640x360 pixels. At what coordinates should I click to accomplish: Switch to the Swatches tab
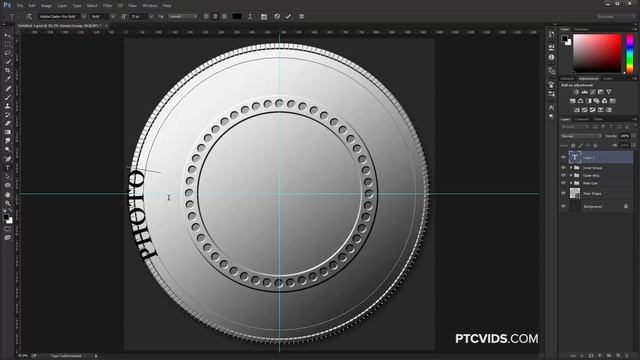(x=581, y=29)
